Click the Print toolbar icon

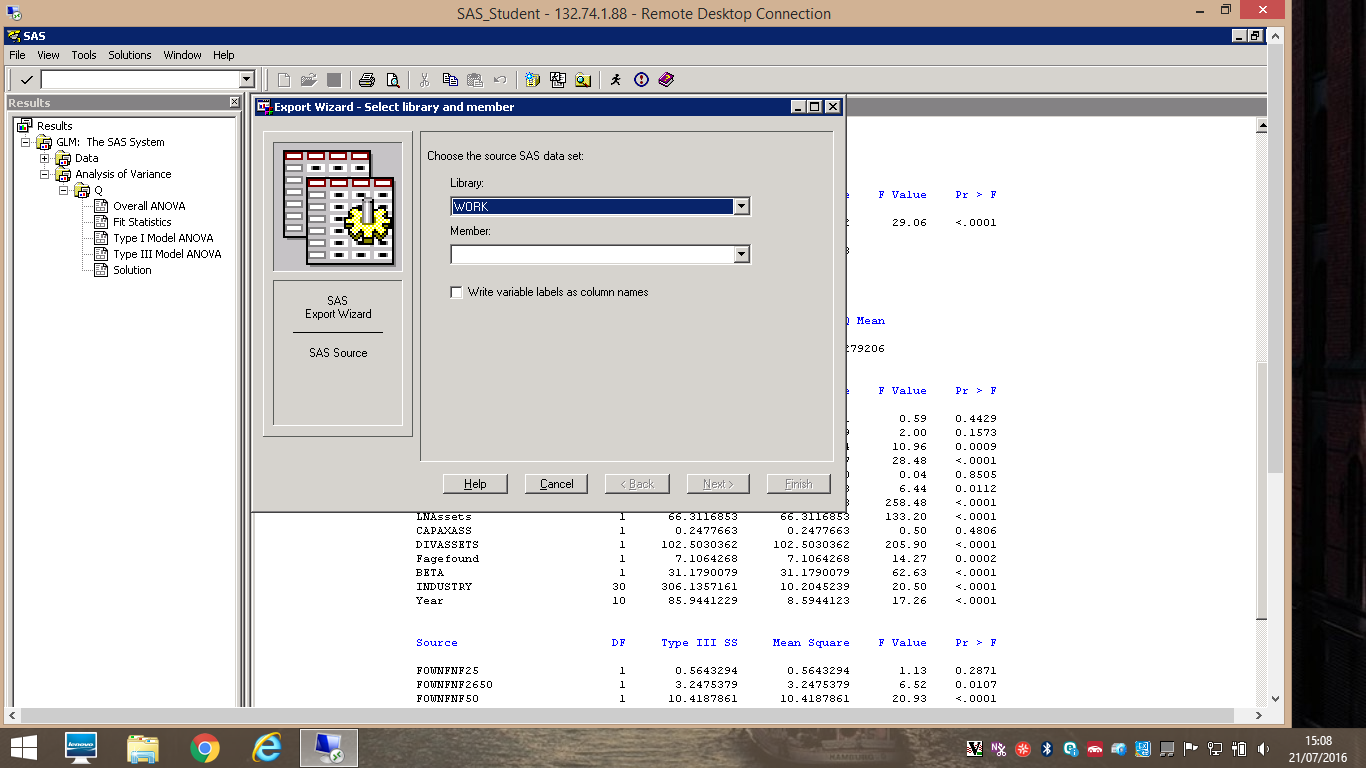click(367, 80)
